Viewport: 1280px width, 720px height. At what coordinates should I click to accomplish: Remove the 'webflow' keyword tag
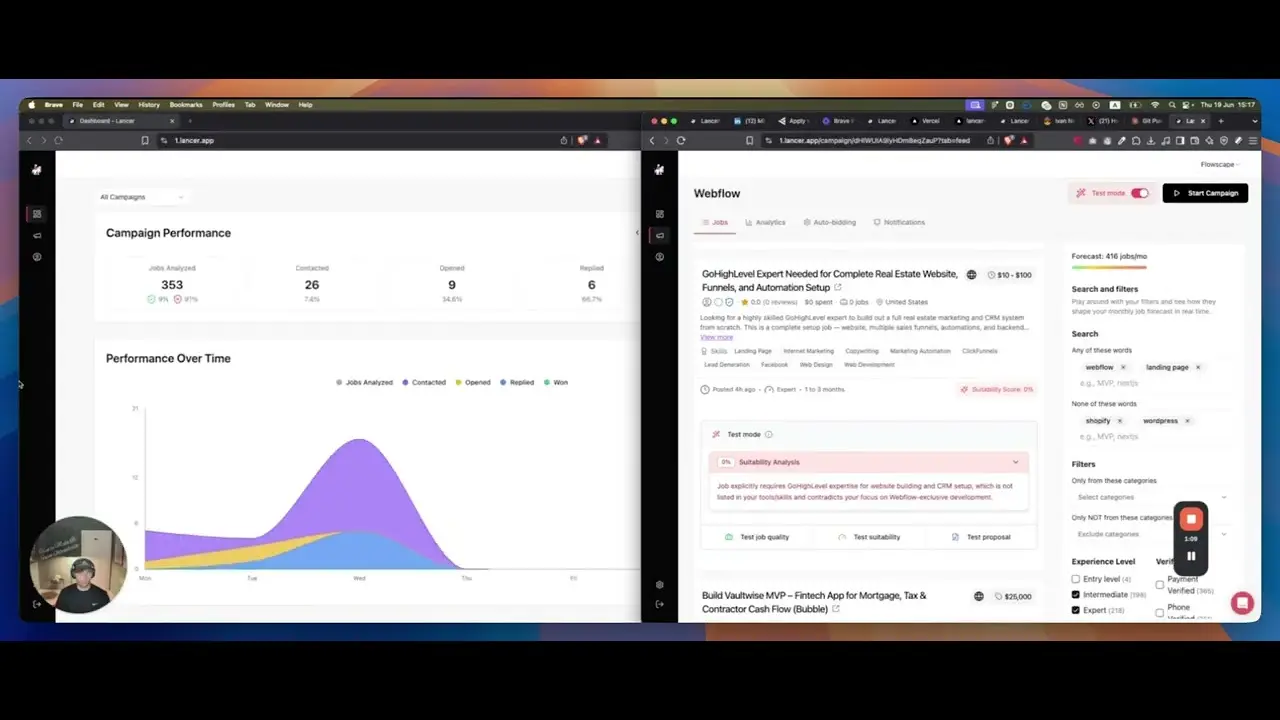tap(1123, 367)
